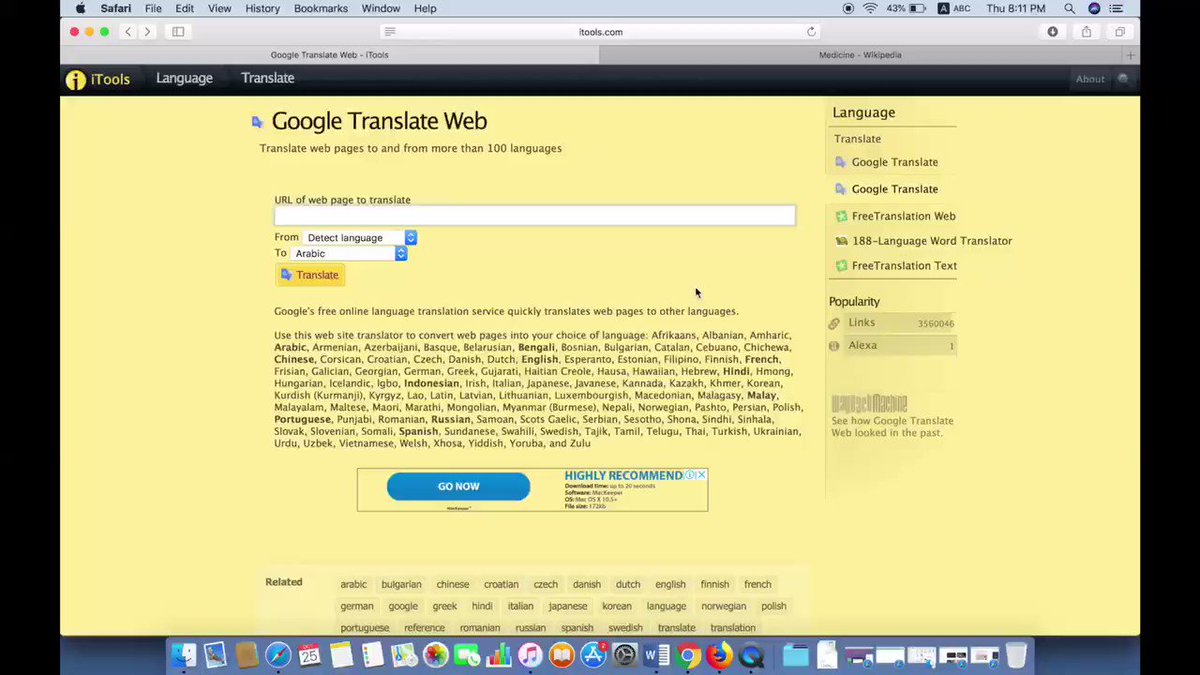Click the Translate heading in sidebar
Viewport: 1200px width, 675px height.
[x=858, y=139]
